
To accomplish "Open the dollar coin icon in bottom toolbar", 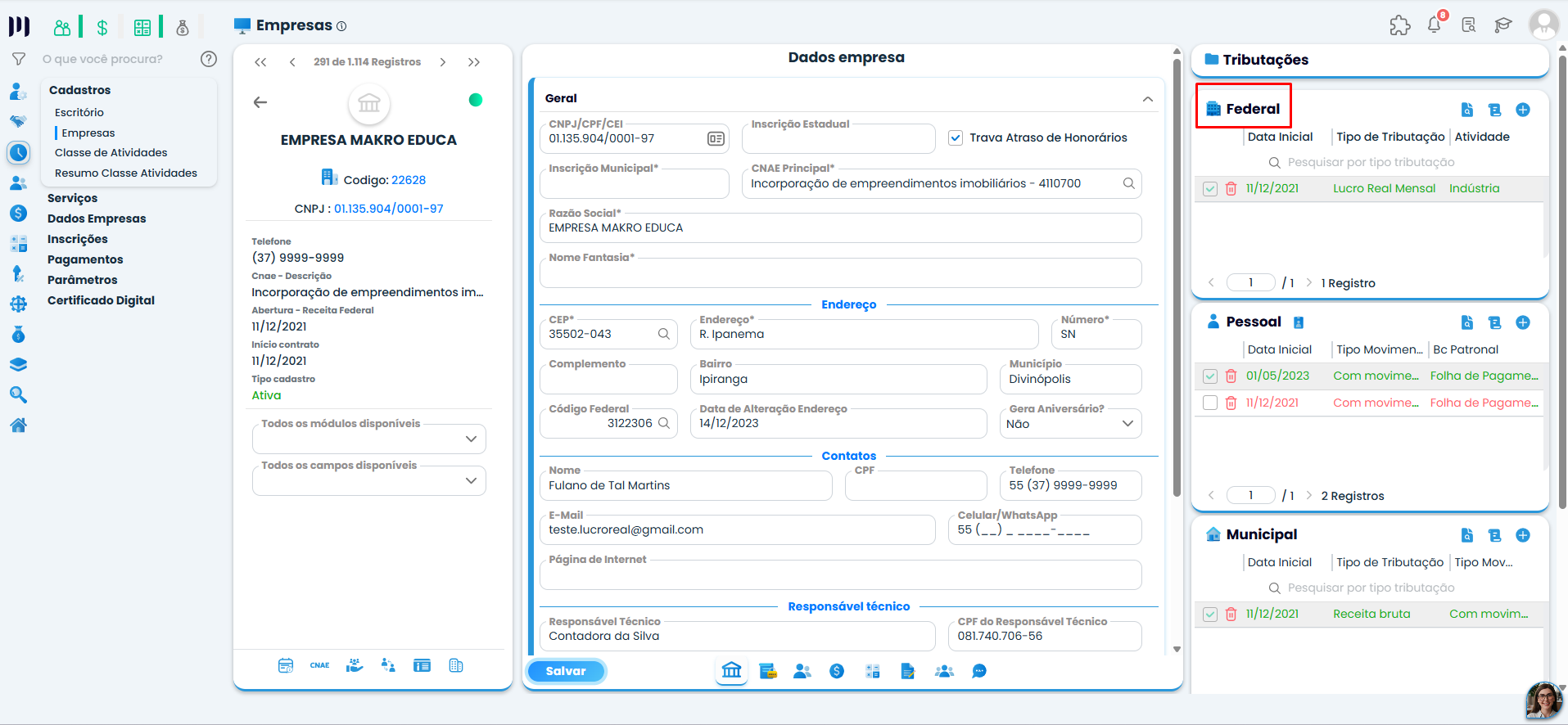I will coord(837,671).
